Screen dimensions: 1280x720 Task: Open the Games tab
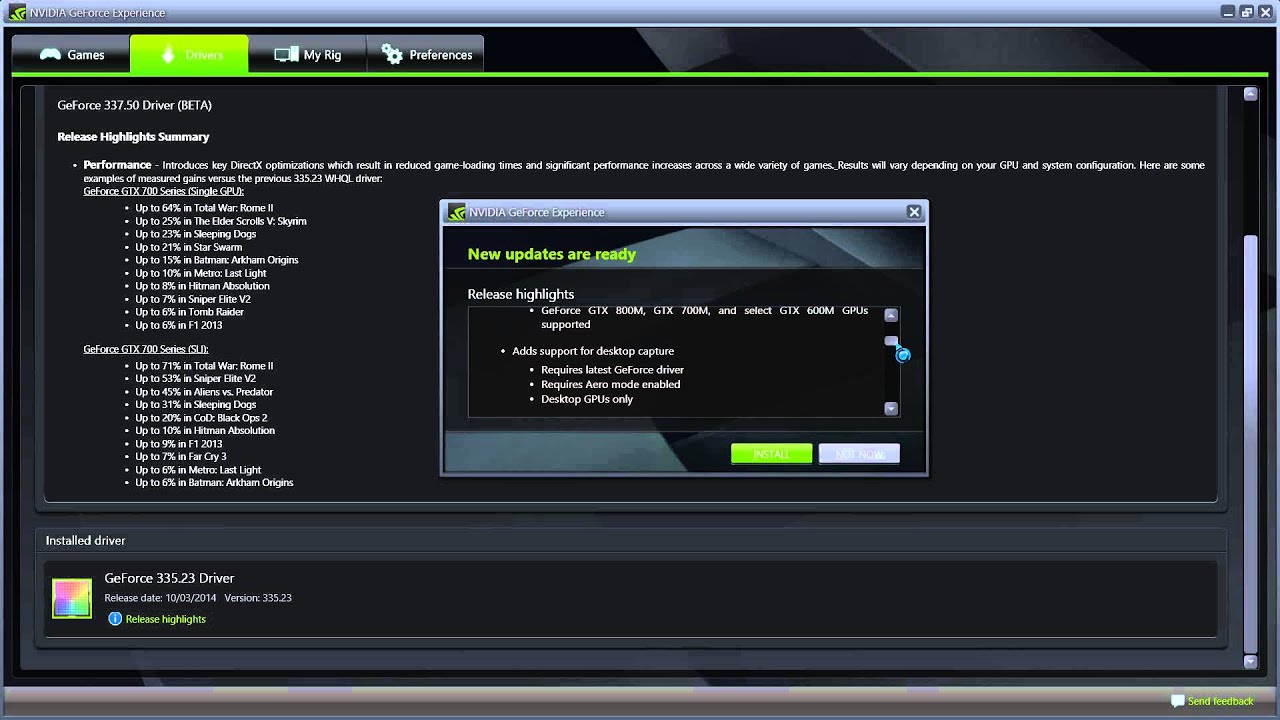click(71, 55)
